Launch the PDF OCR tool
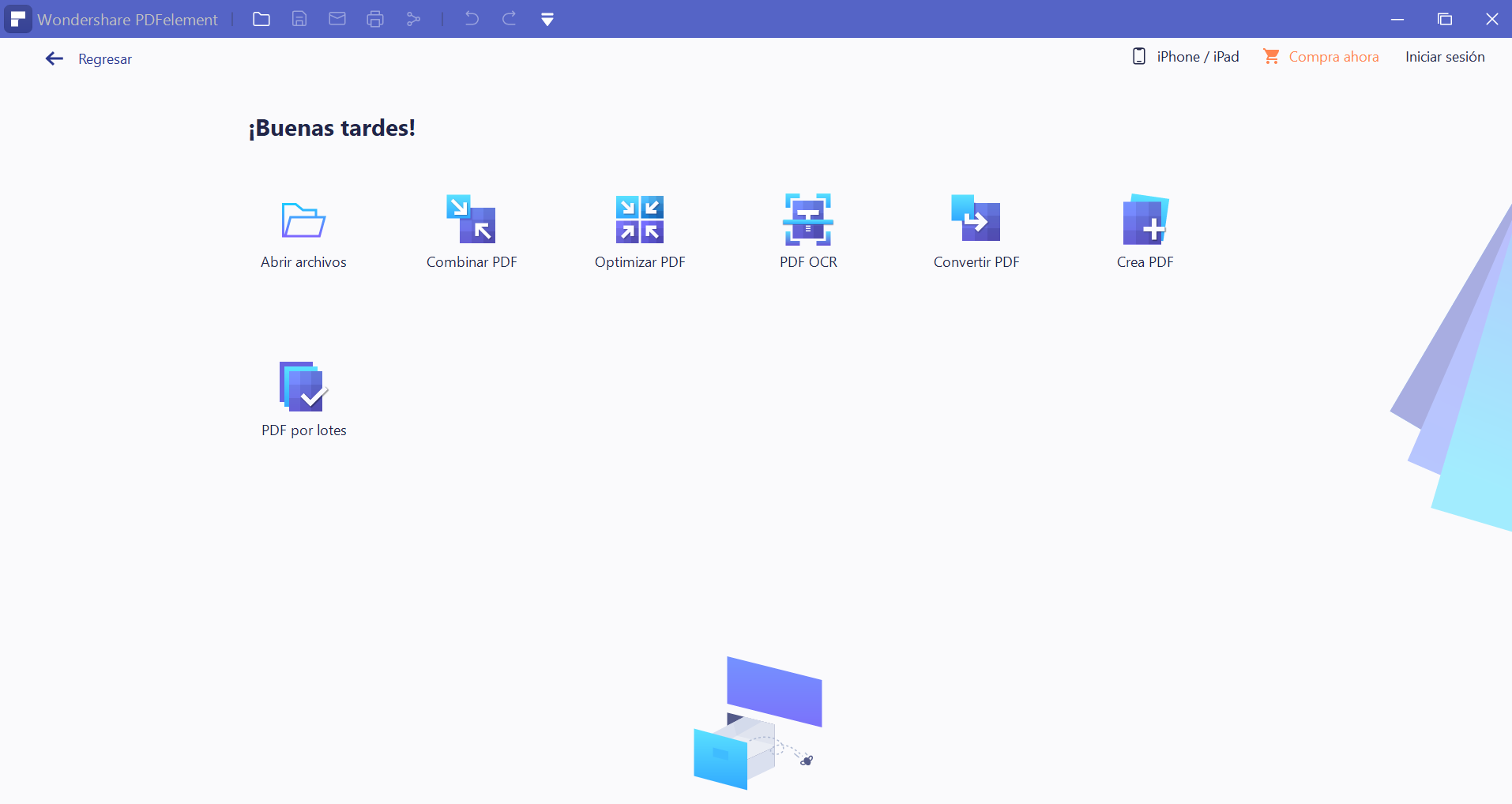Viewport: 1512px width, 804px height. point(808,229)
